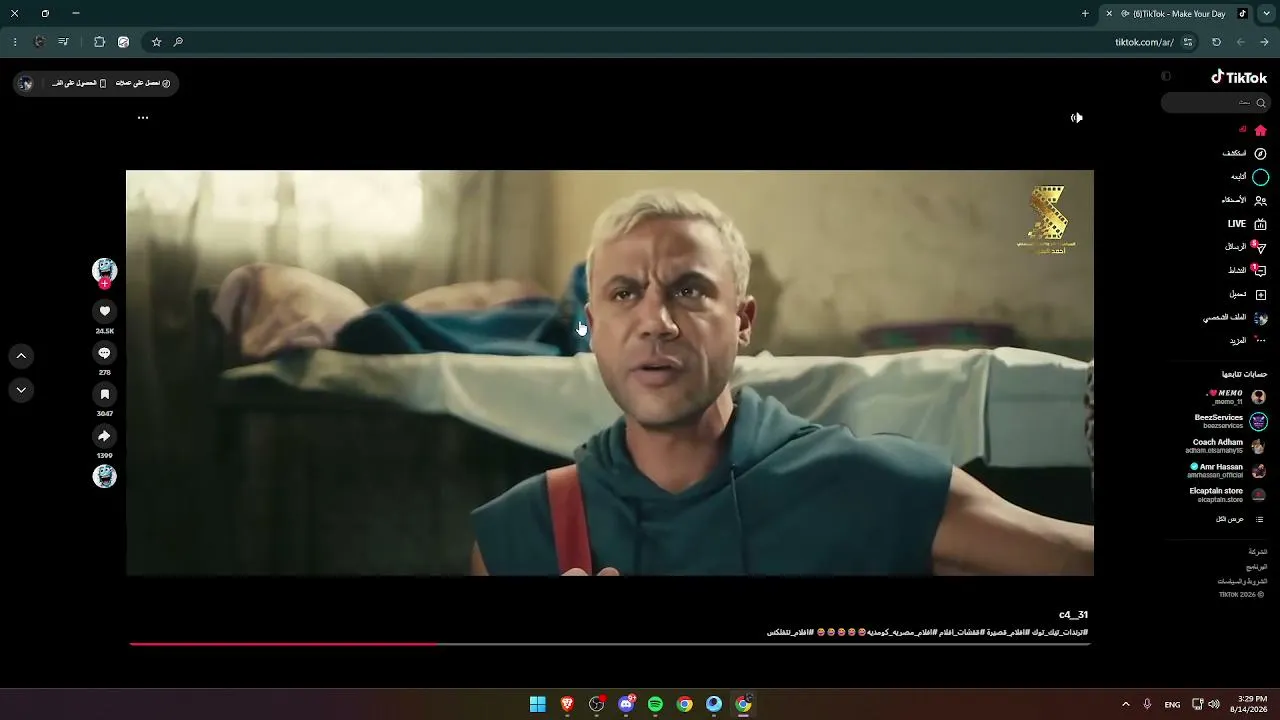The width and height of the screenshot is (1280, 720).
Task: Pause the video by clicking the player
Action: 610,372
